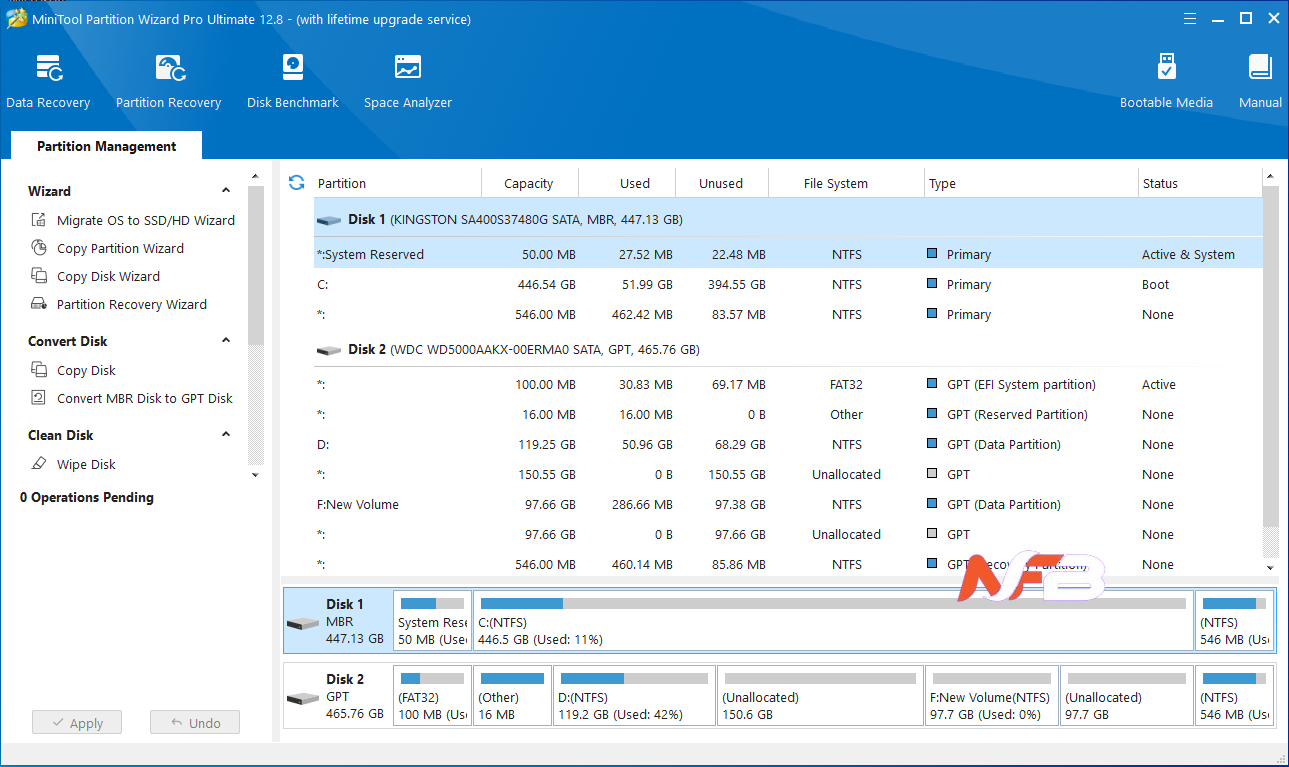Image resolution: width=1289 pixels, height=767 pixels.
Task: Collapse the Convert Disk section
Action: point(226,341)
